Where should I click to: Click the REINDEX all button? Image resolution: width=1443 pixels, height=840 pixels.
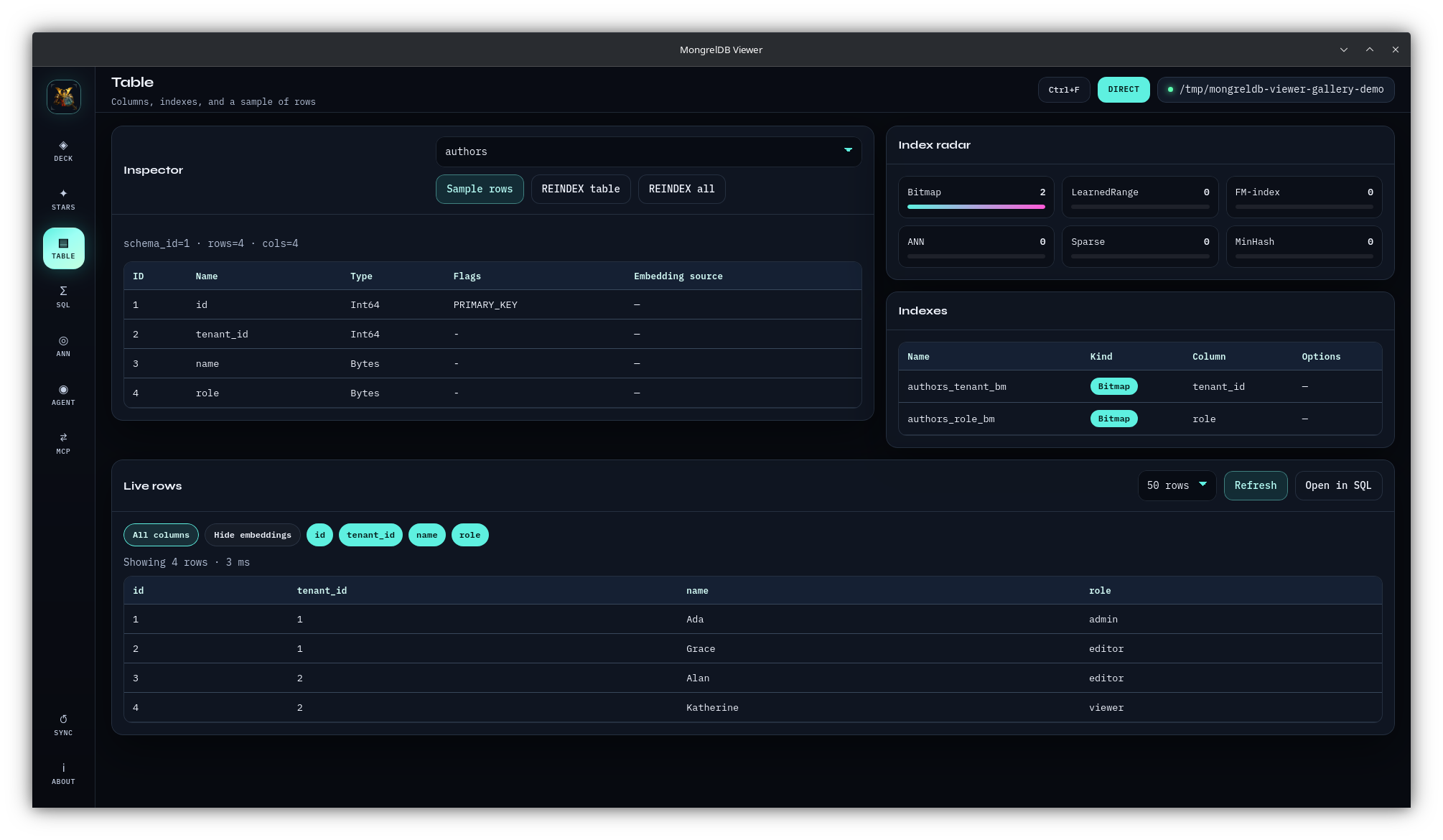click(x=681, y=189)
